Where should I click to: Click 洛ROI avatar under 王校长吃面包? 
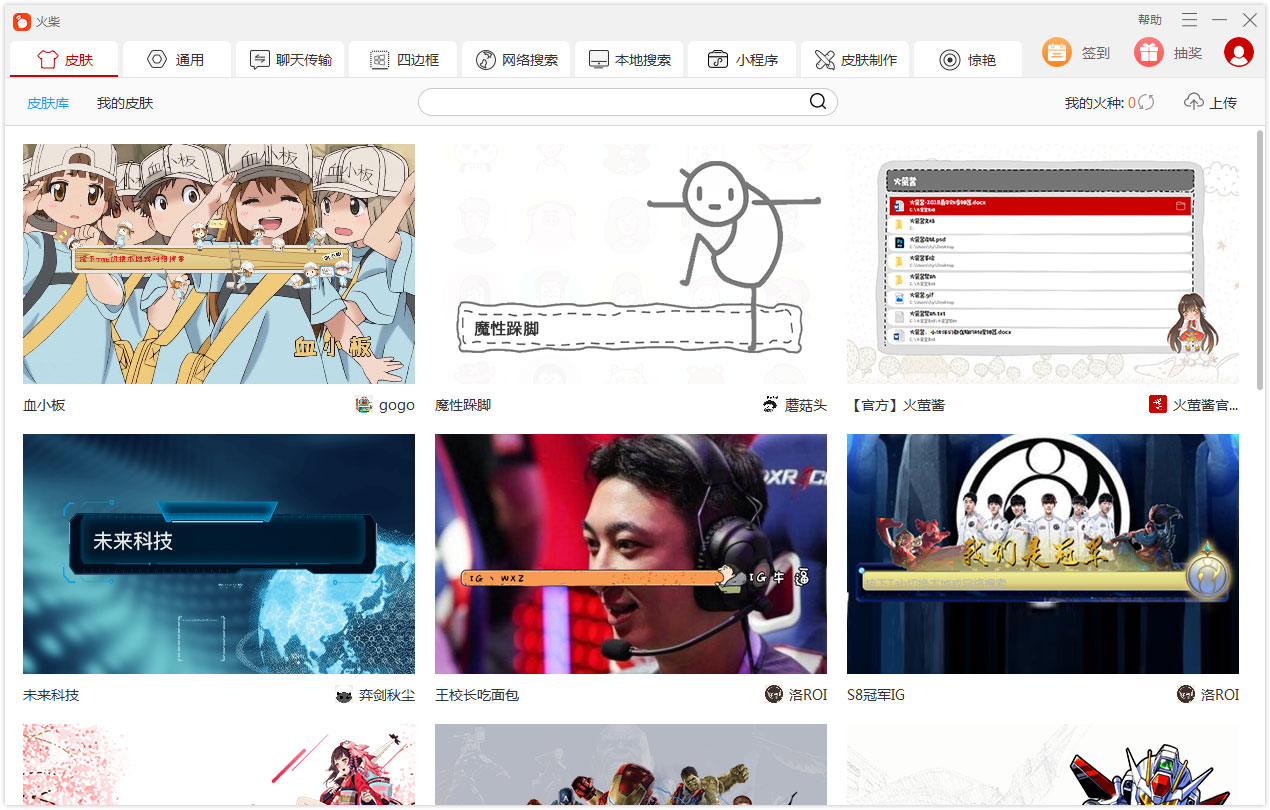[774, 695]
